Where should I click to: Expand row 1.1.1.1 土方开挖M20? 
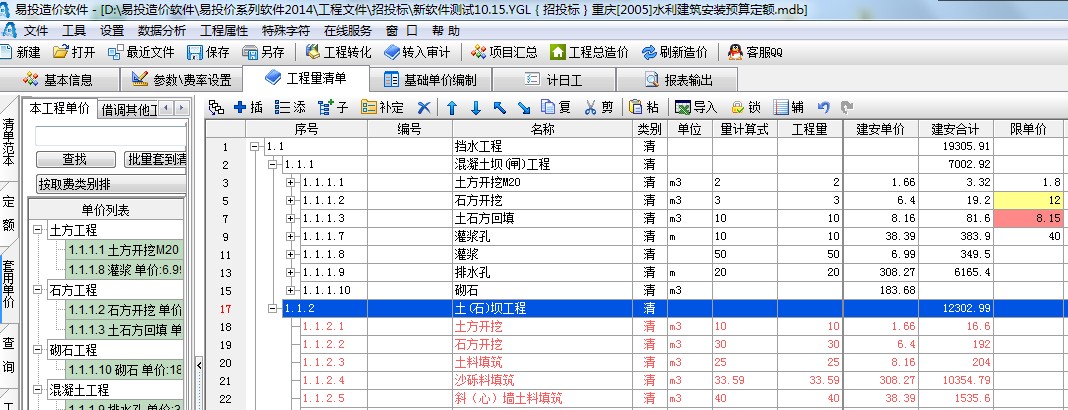(x=291, y=183)
